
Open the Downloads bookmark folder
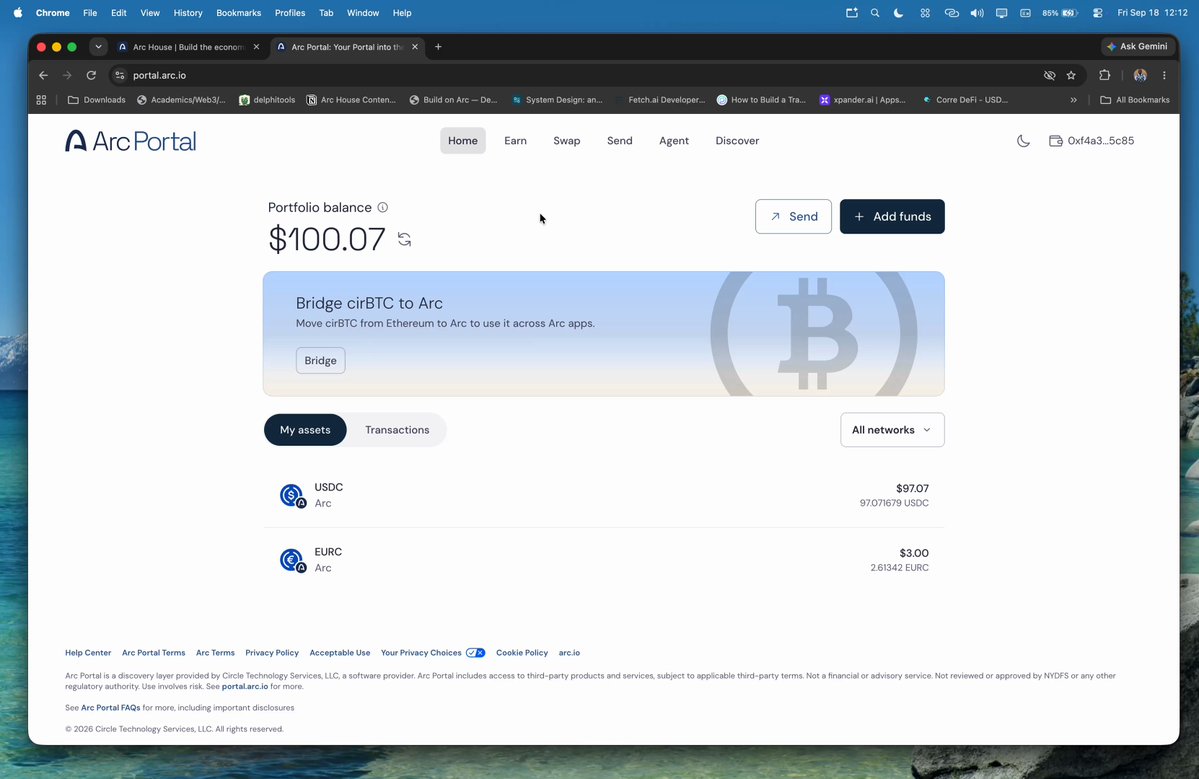click(96, 100)
